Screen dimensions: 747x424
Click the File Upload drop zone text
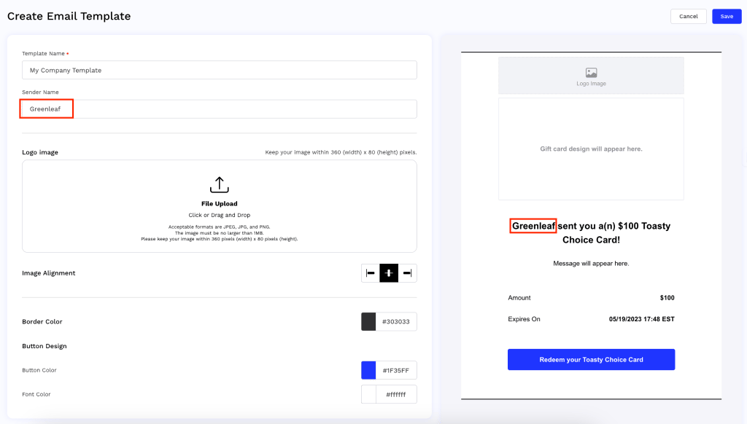coord(219,204)
